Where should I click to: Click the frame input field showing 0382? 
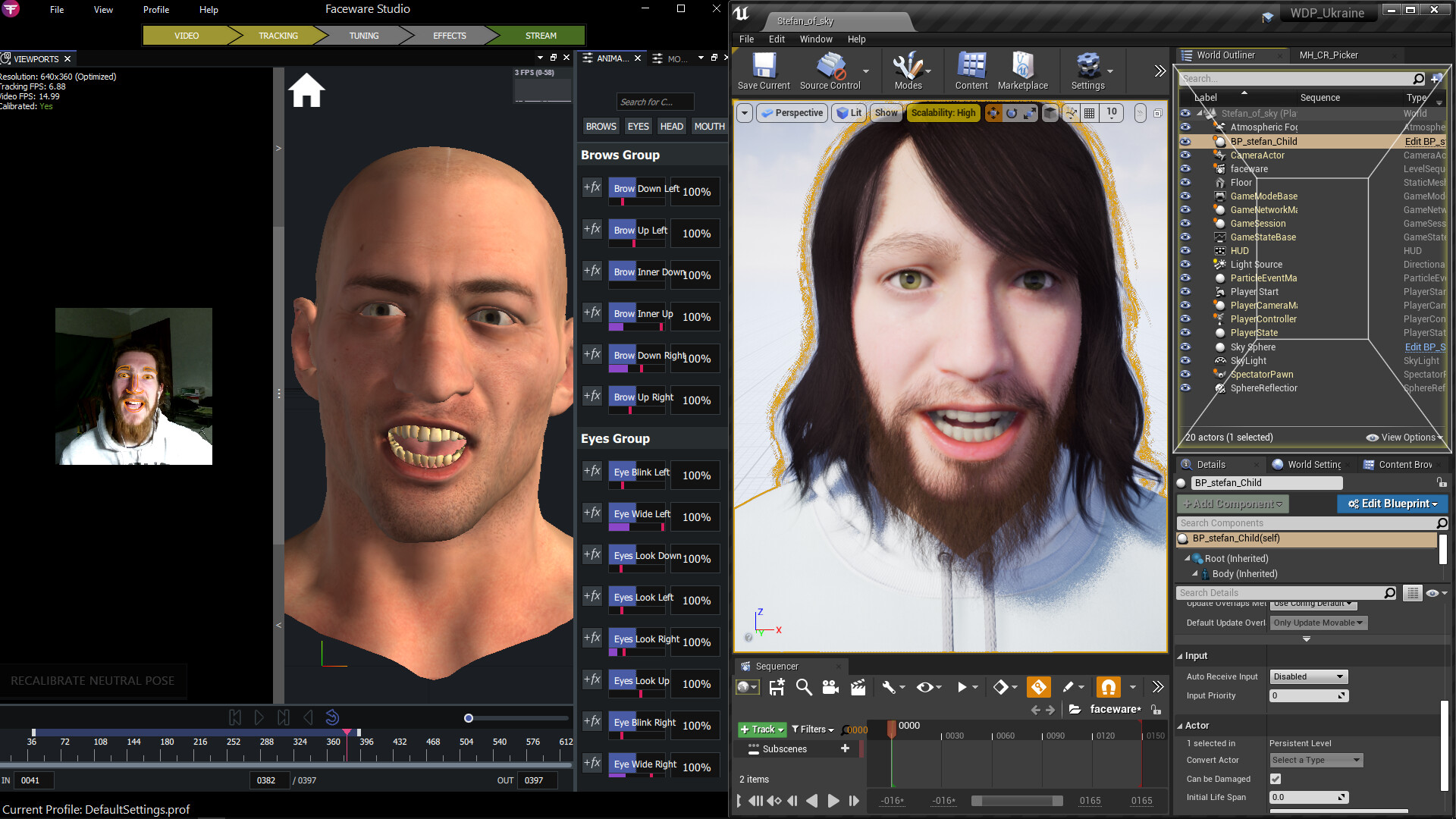tap(269, 780)
